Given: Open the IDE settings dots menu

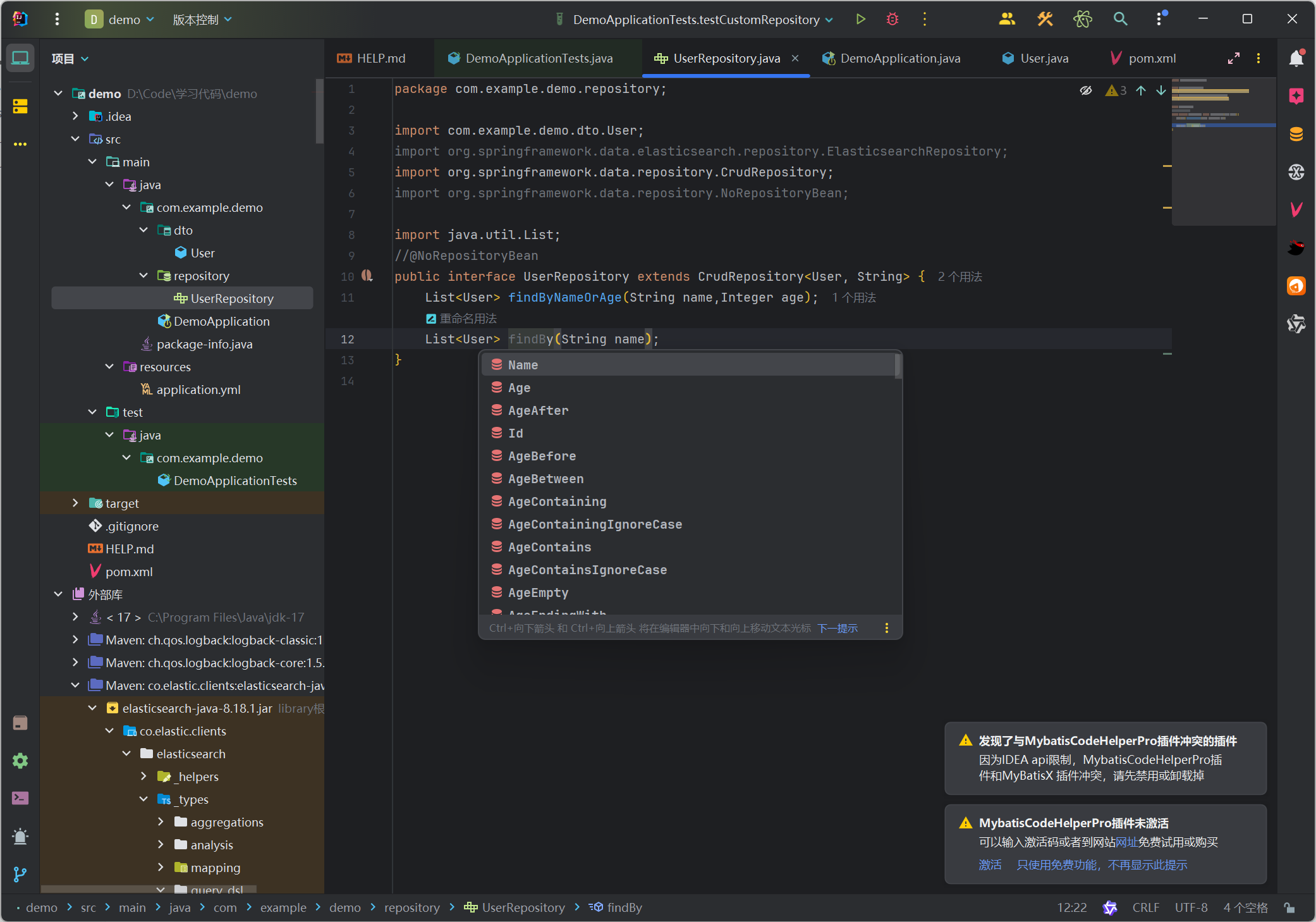Looking at the screenshot, I should pyautogui.click(x=1160, y=20).
